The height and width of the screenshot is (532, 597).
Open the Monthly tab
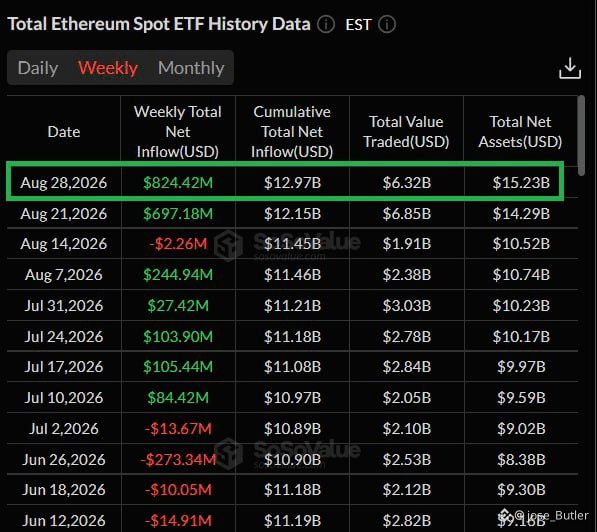(x=191, y=68)
